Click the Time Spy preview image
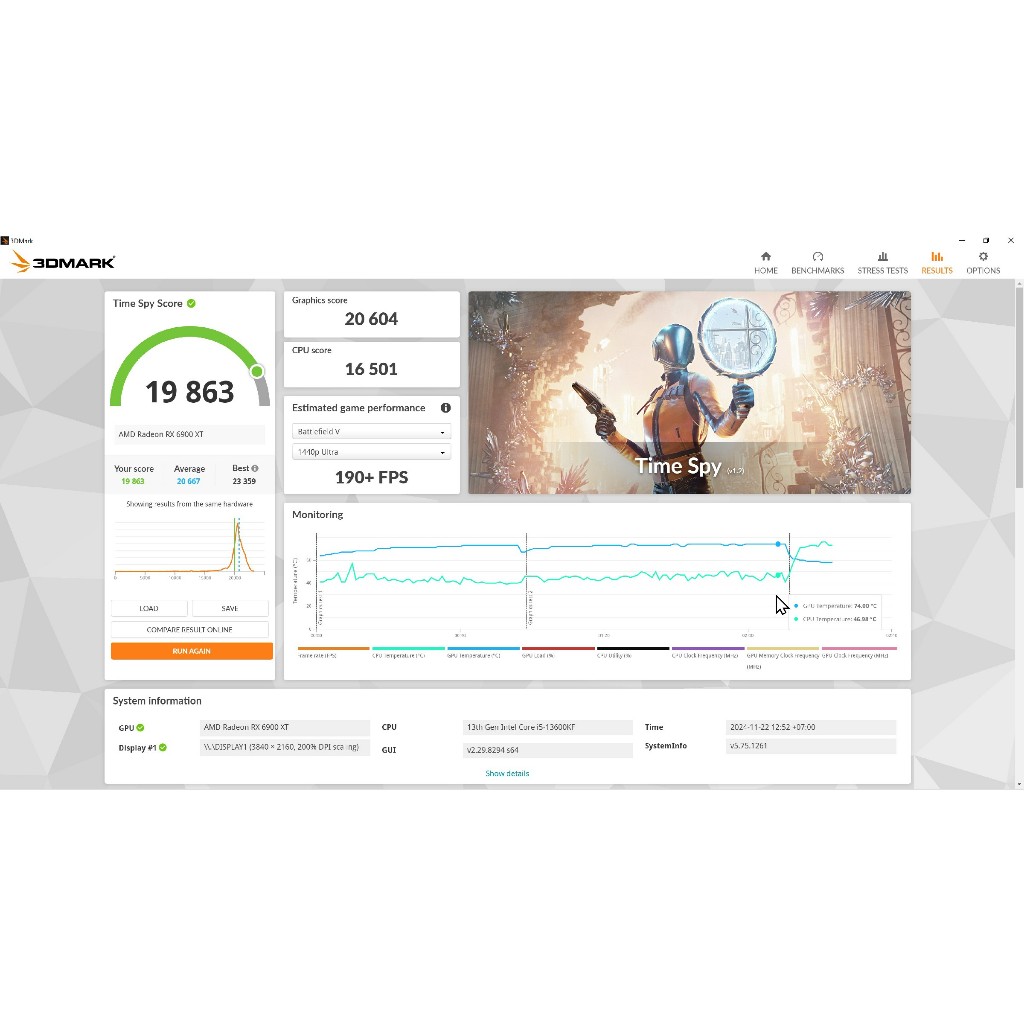 click(689, 392)
